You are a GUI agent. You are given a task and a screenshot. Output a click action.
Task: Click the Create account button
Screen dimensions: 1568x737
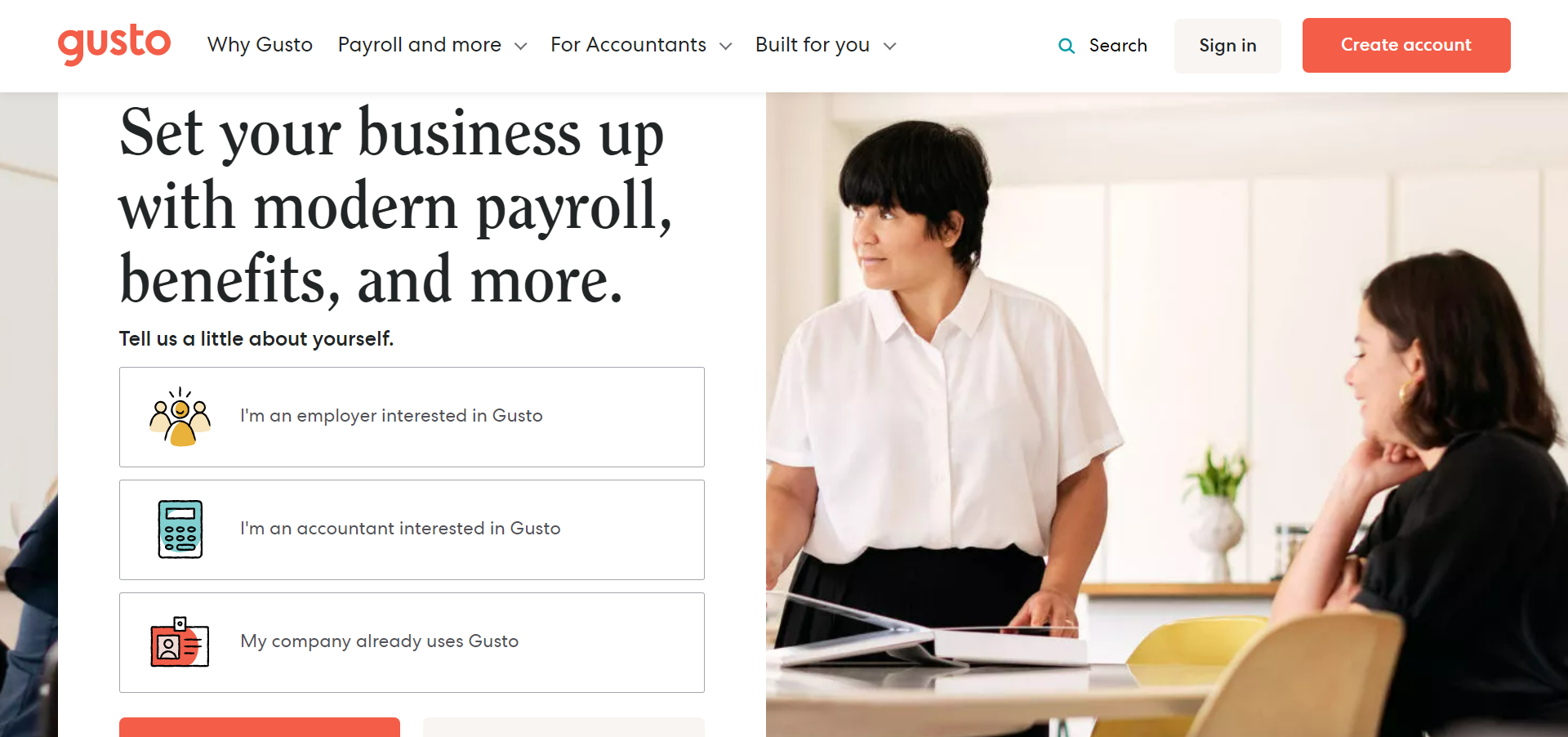click(1406, 45)
